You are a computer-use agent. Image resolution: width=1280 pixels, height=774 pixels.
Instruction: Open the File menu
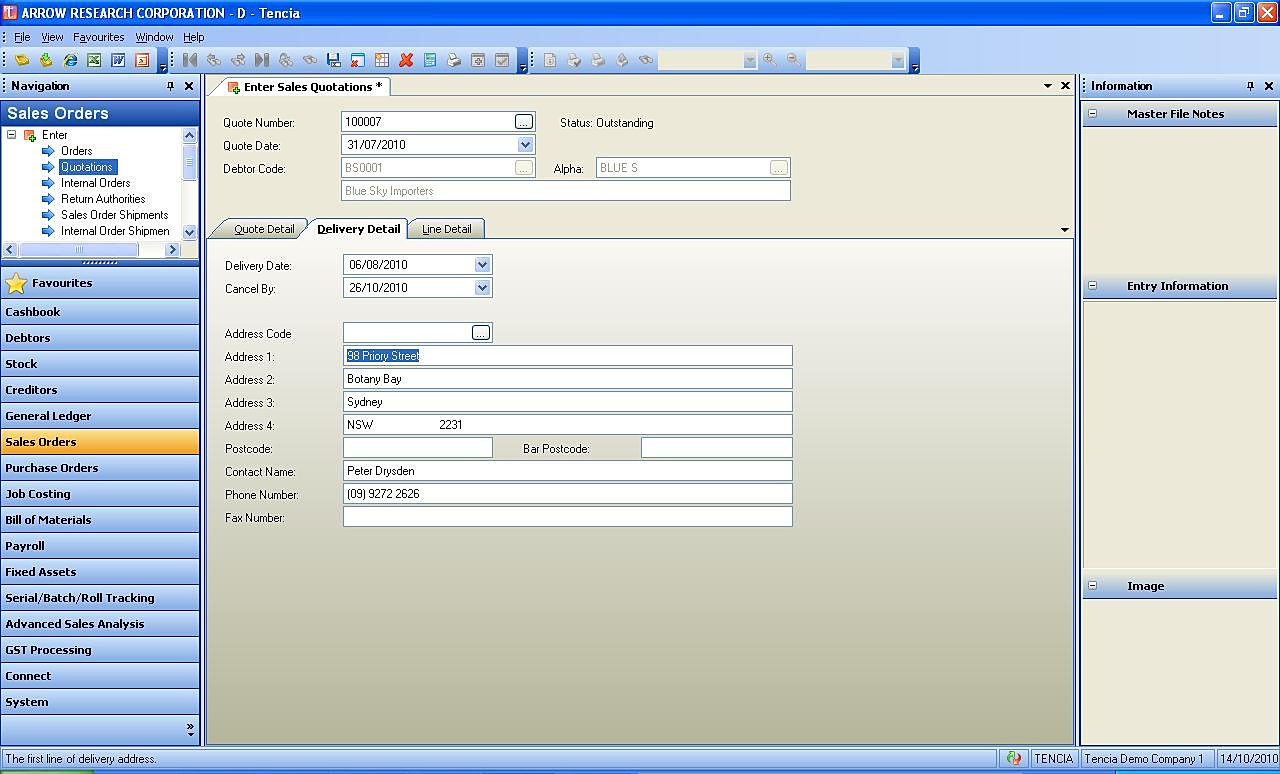tap(22, 37)
